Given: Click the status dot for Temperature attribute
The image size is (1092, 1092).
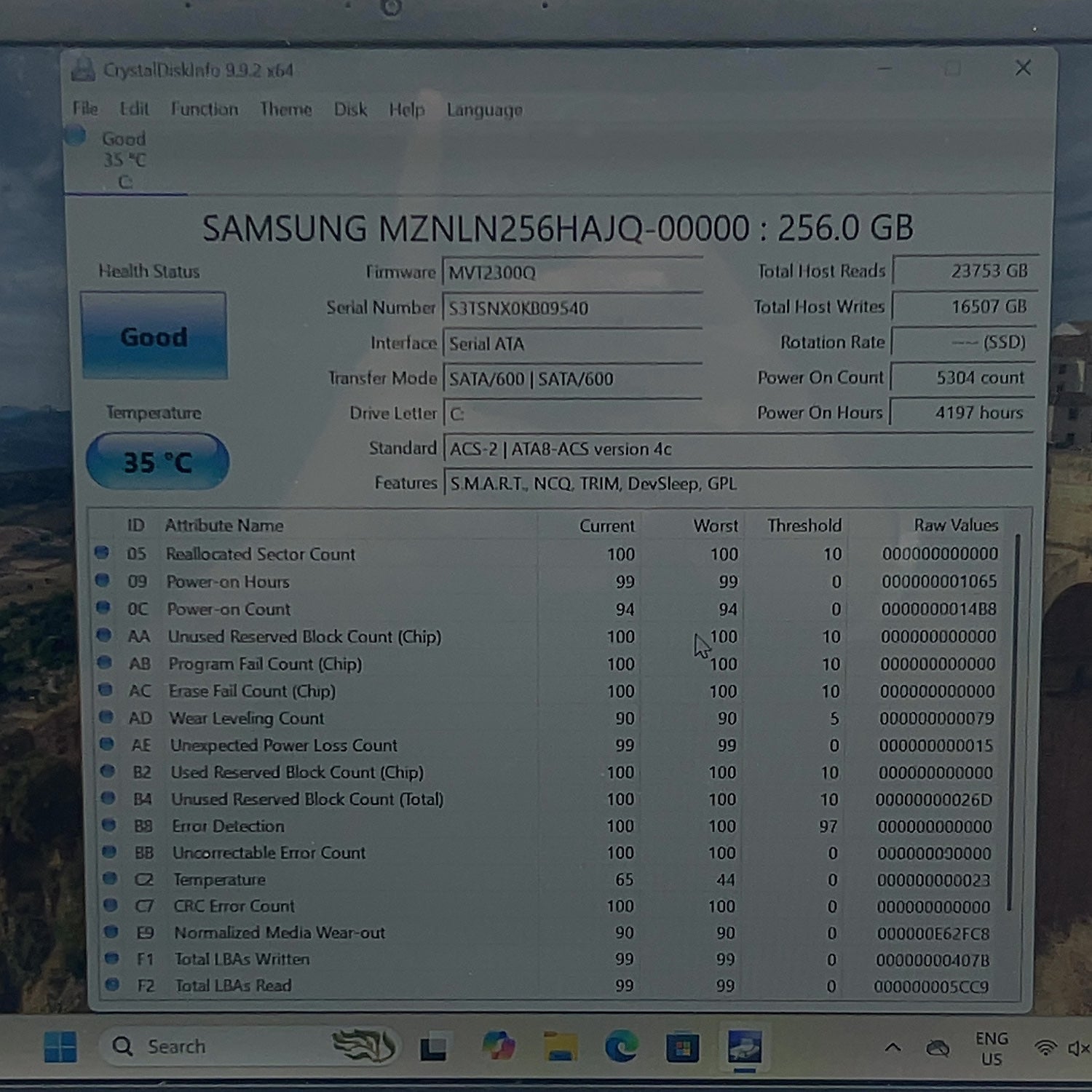Looking at the screenshot, I should click(x=110, y=879).
